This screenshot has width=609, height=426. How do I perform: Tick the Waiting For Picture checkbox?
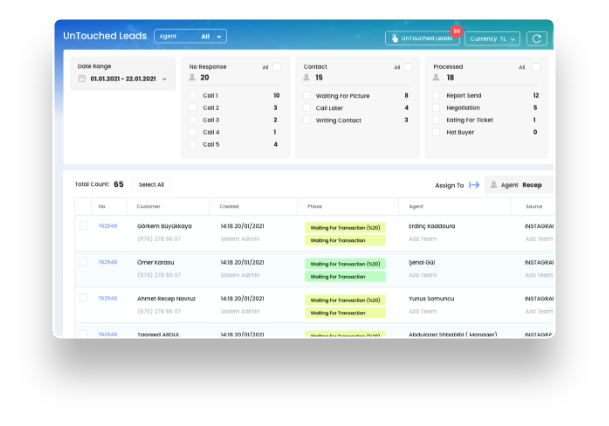pos(308,96)
